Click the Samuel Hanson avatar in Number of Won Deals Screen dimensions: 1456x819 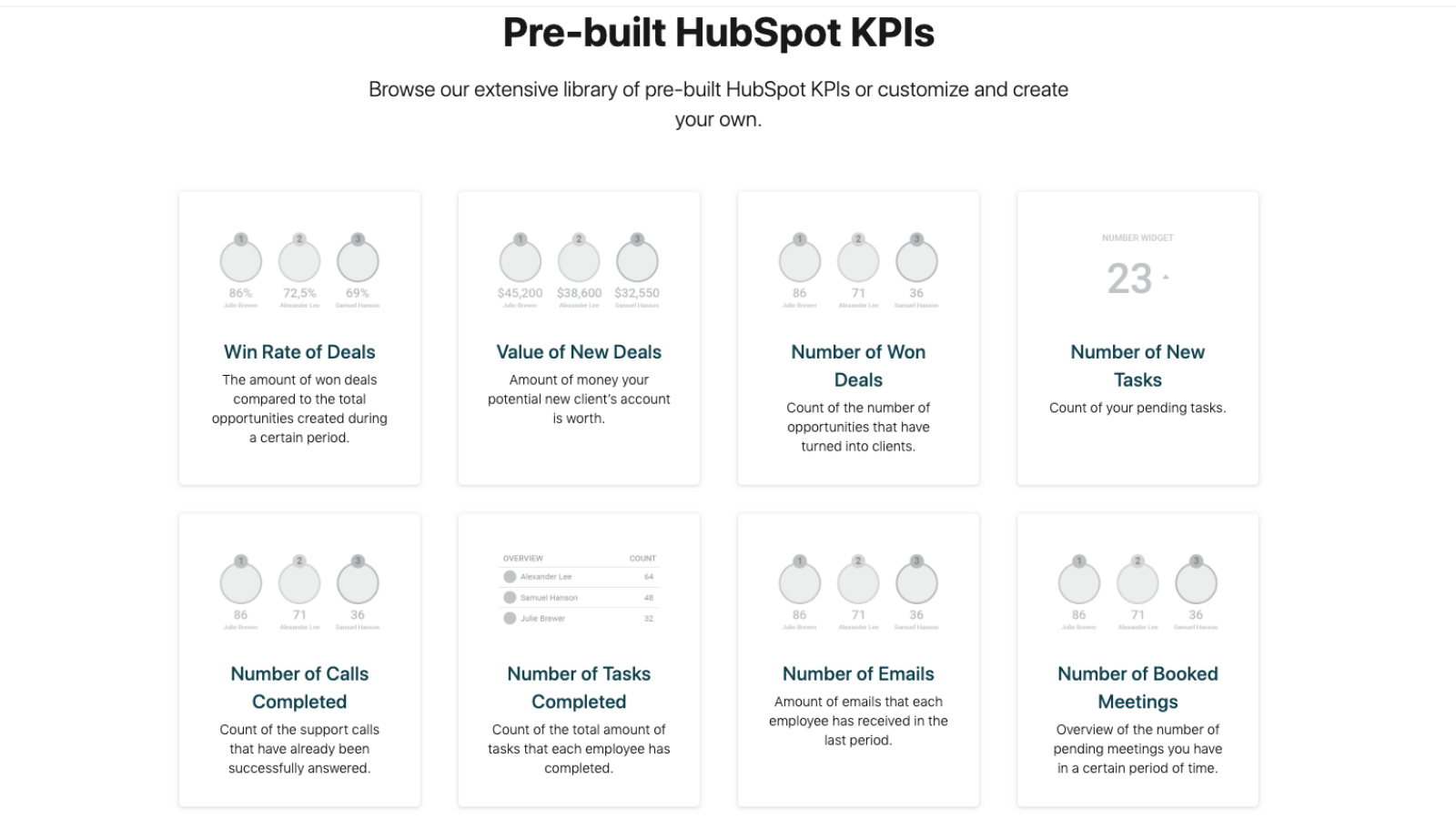coord(916,264)
